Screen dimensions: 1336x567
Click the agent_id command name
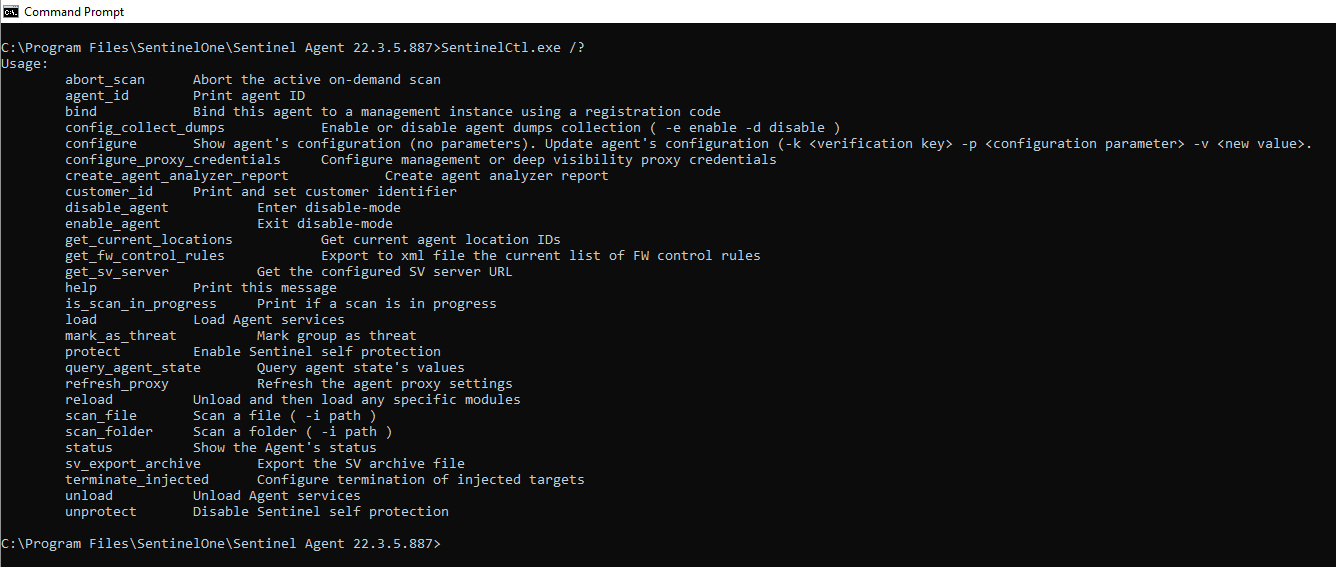point(97,96)
